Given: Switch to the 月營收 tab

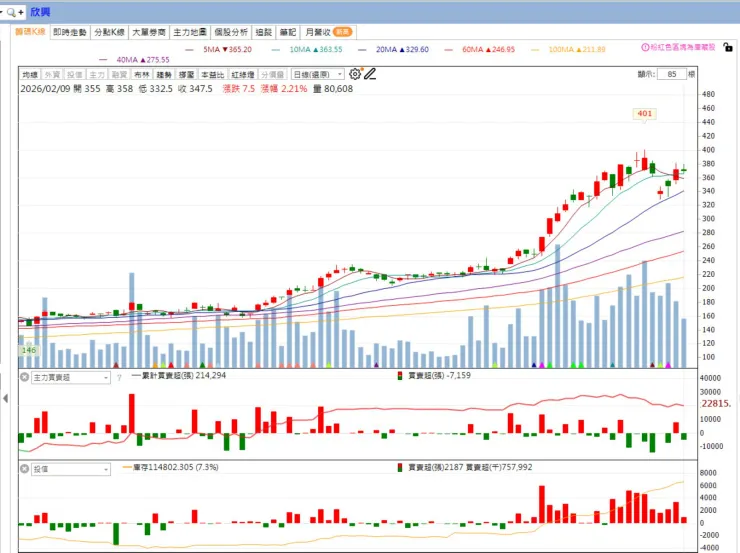Looking at the screenshot, I should (328, 32).
